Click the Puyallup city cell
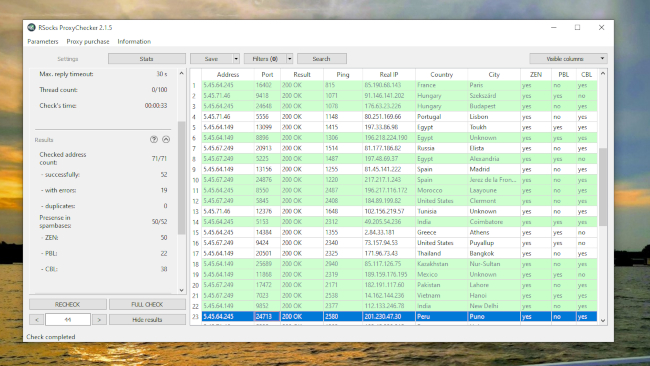 tap(494, 243)
